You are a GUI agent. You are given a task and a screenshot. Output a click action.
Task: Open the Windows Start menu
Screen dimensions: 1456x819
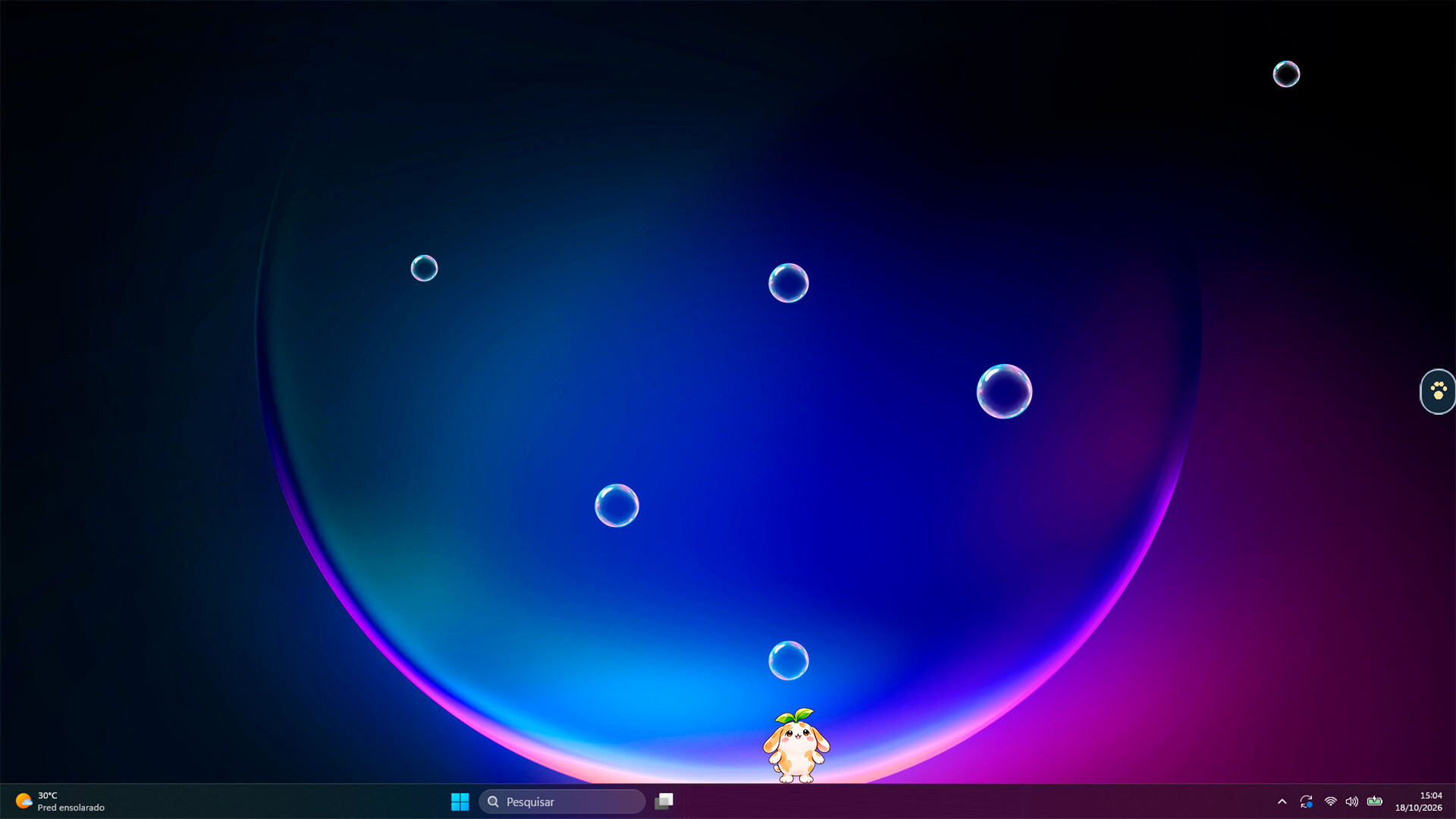pyautogui.click(x=460, y=802)
